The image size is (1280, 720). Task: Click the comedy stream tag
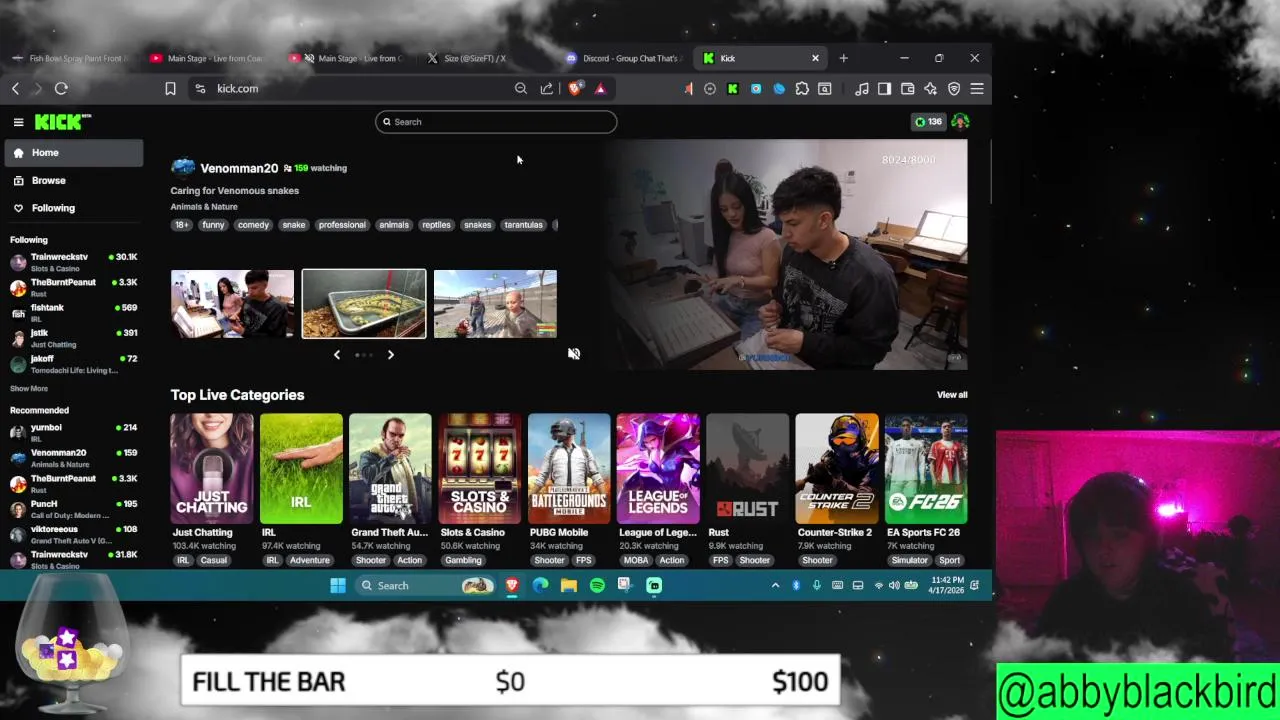(253, 225)
